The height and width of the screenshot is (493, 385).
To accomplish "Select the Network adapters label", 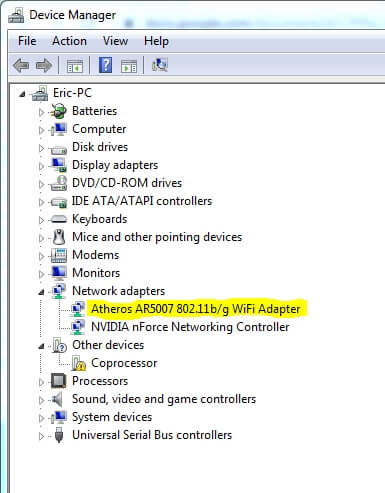I will [118, 291].
